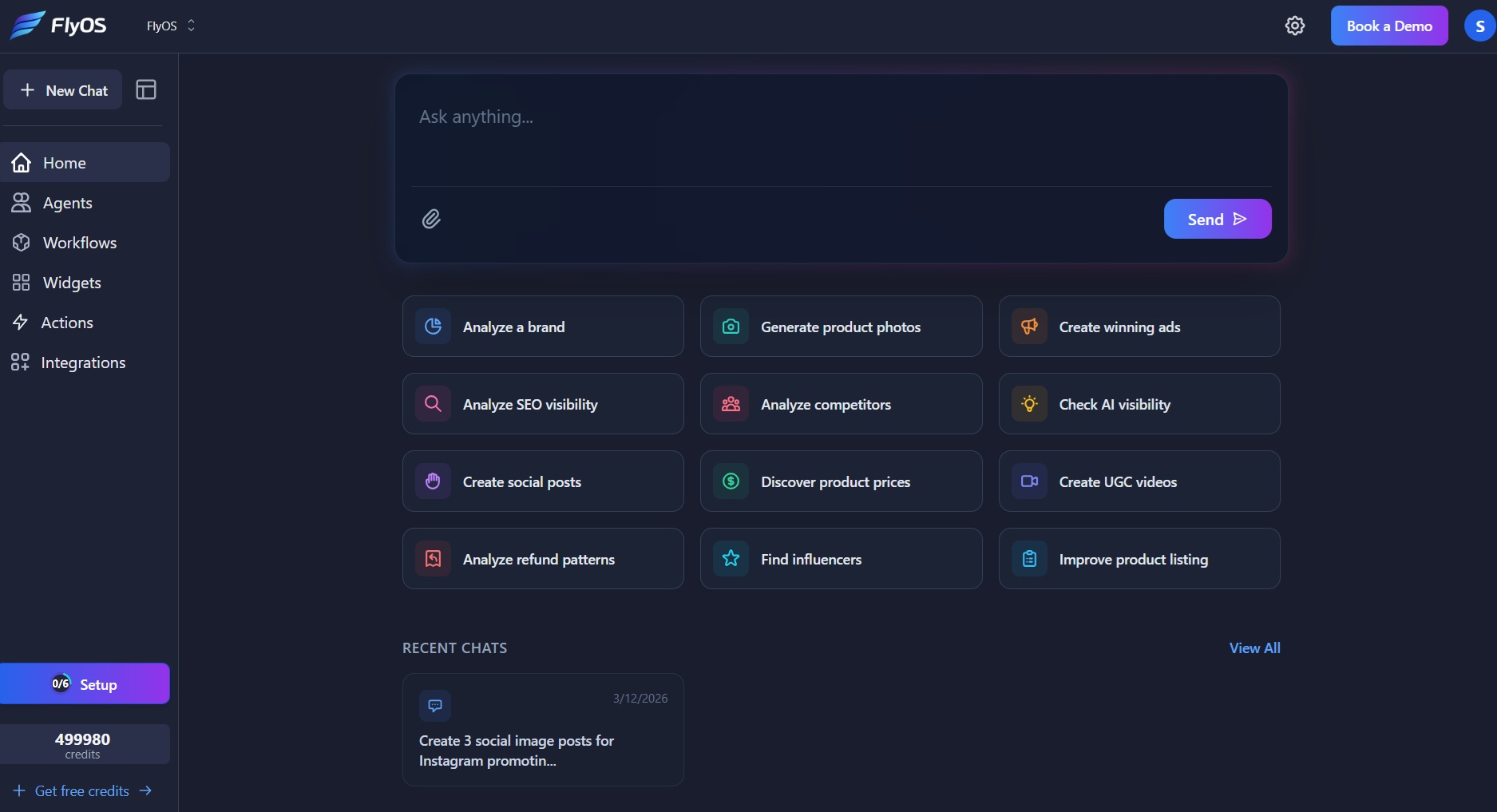This screenshot has width=1497, height=812.
Task: Follow the View All recent chats link
Action: (1254, 648)
